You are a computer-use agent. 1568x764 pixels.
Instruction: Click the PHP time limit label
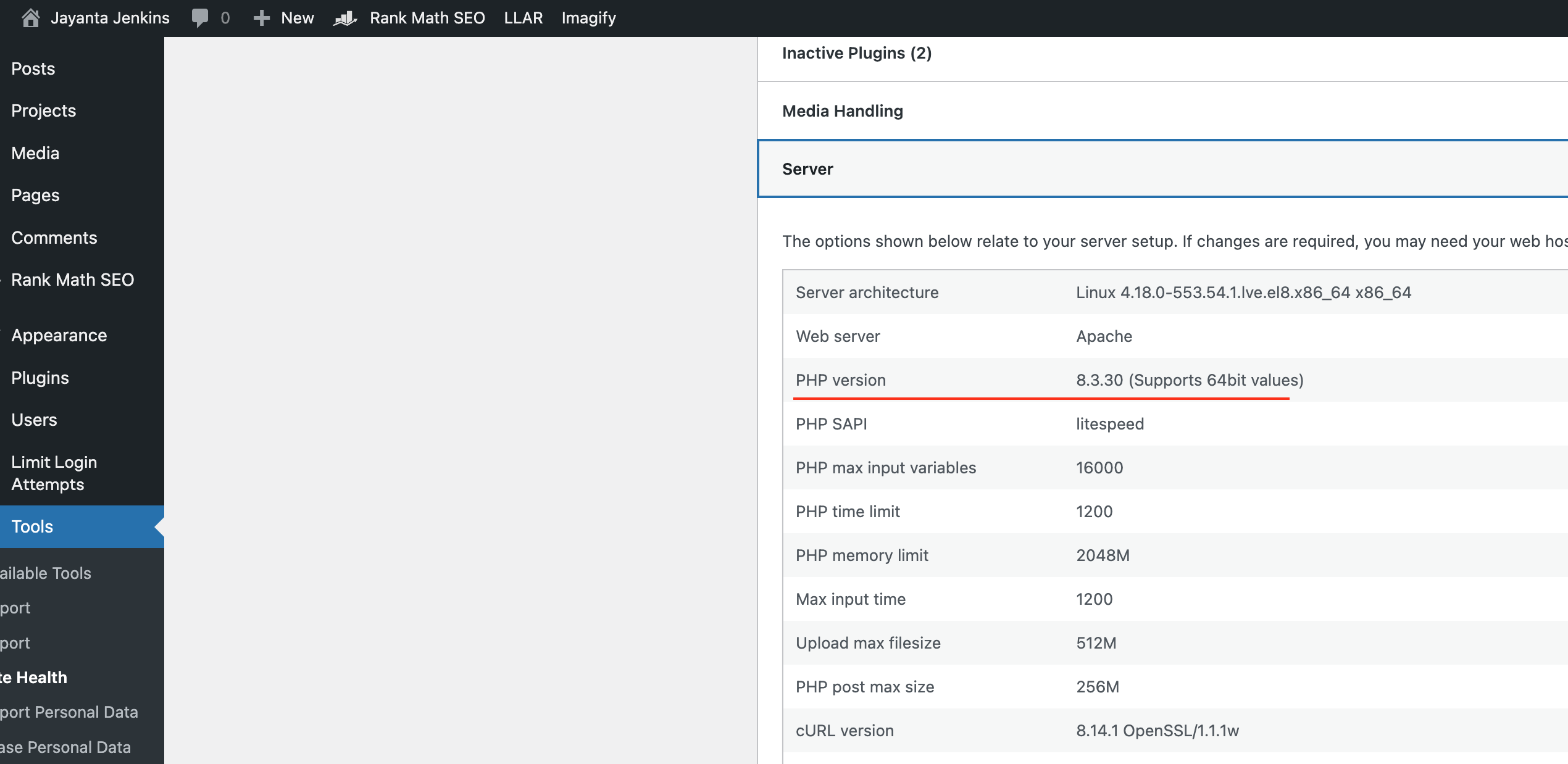pyautogui.click(x=848, y=512)
